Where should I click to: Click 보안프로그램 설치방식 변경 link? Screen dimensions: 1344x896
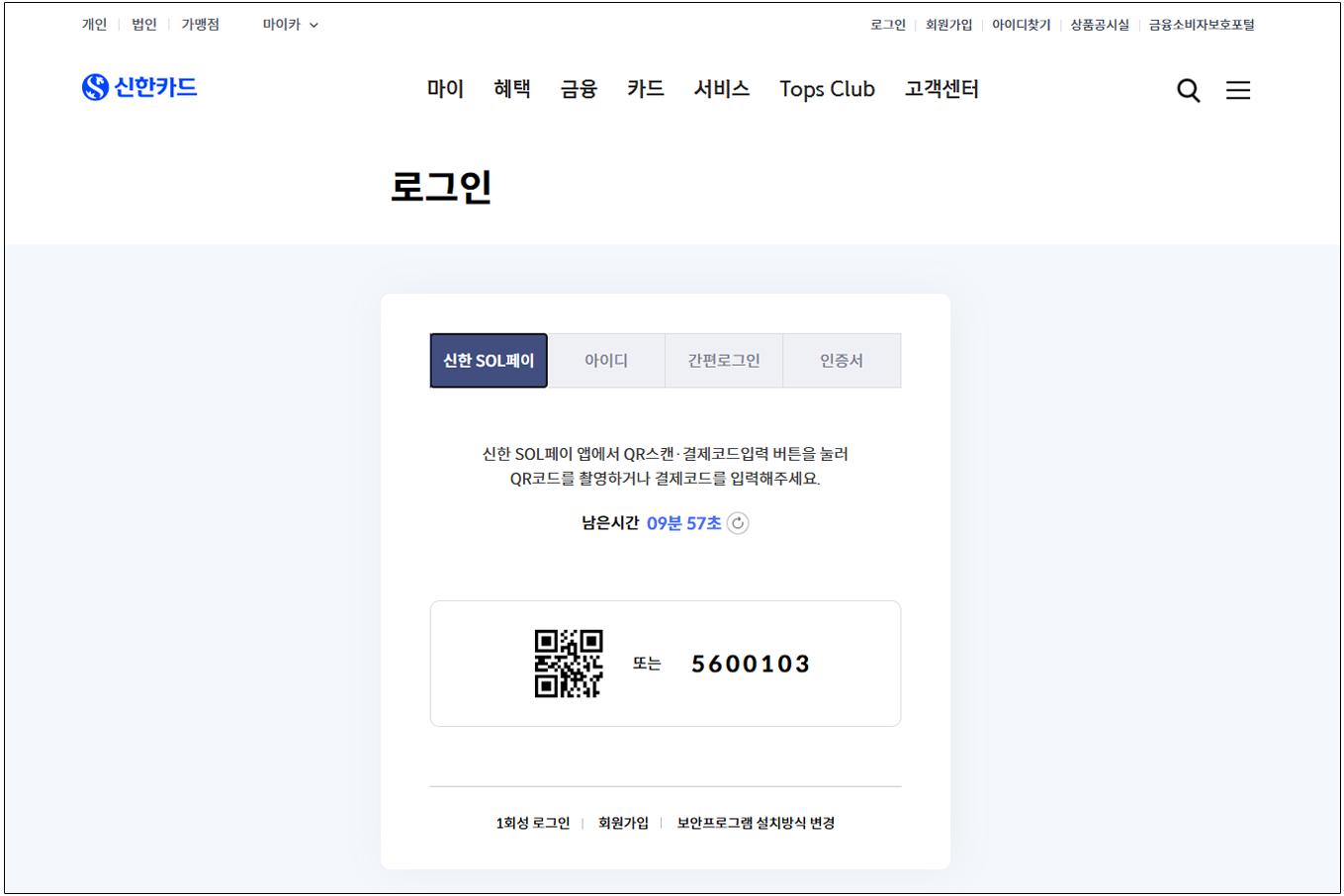click(756, 823)
